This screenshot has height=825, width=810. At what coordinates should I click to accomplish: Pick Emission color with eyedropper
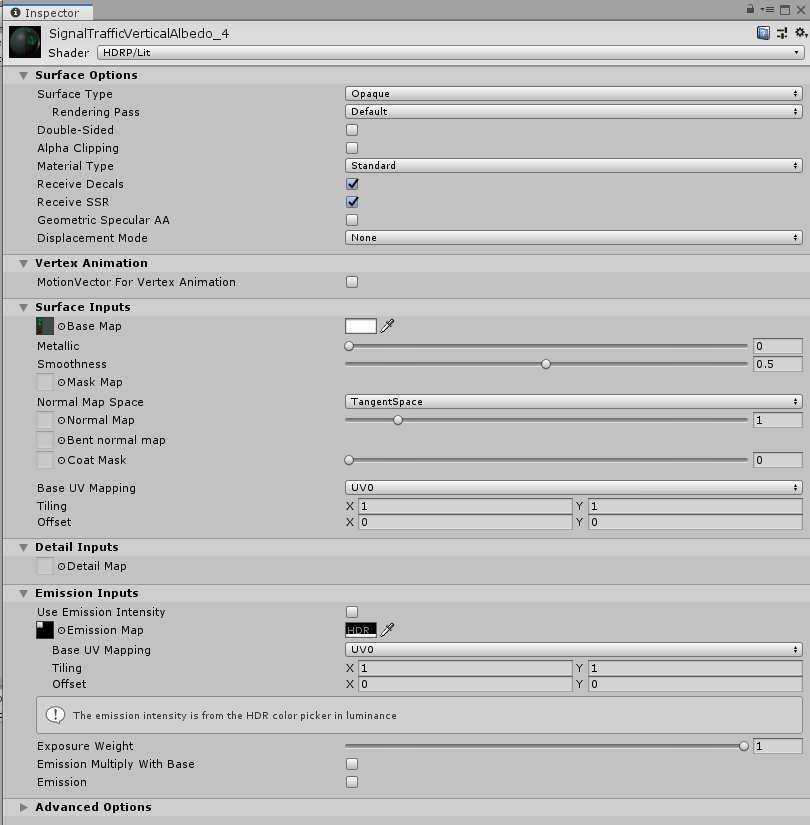(x=387, y=630)
